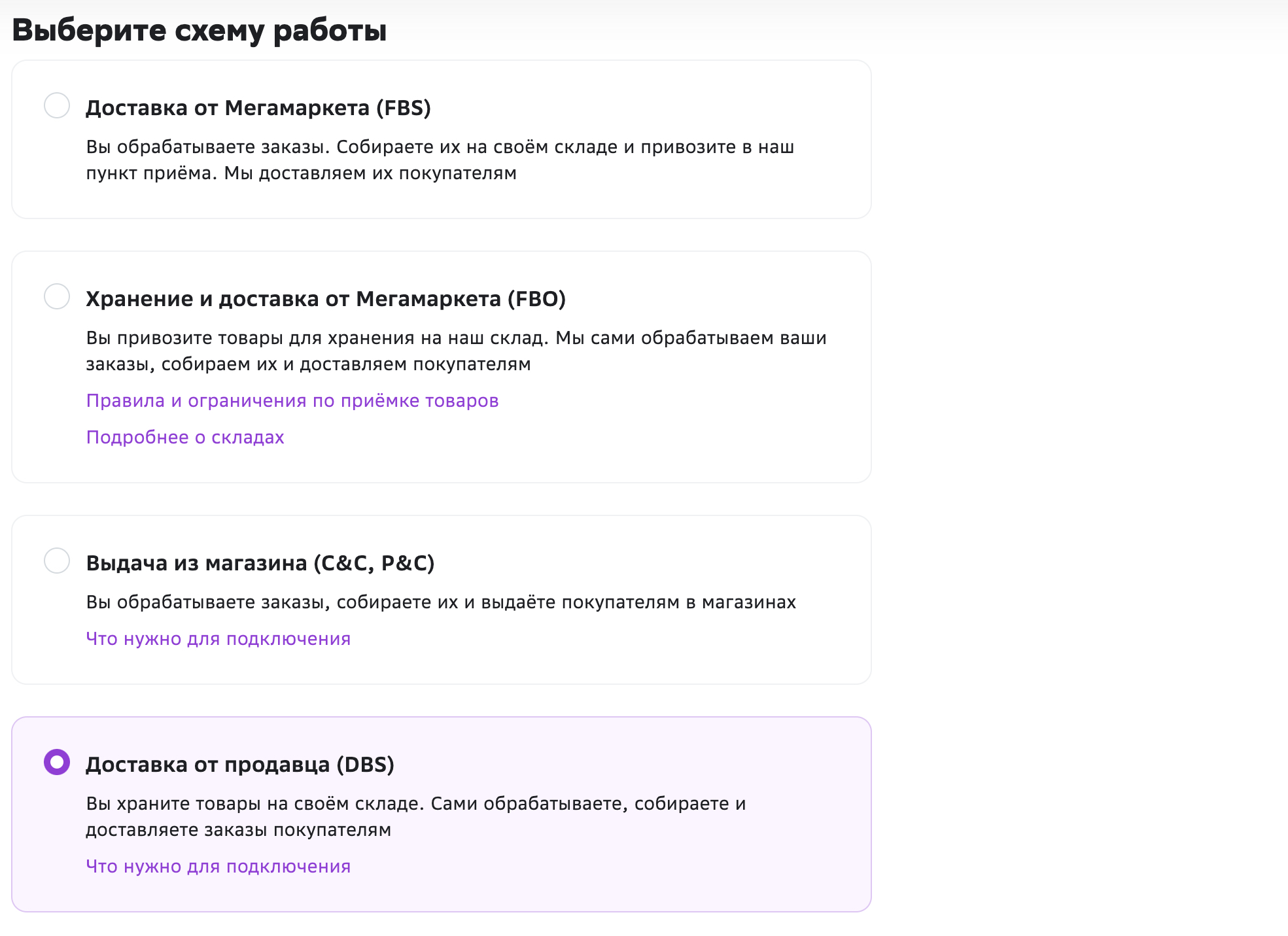Select the Доставка от Мегамаркета (FBS) radio button
This screenshot has width=1288, height=936.
57,105
